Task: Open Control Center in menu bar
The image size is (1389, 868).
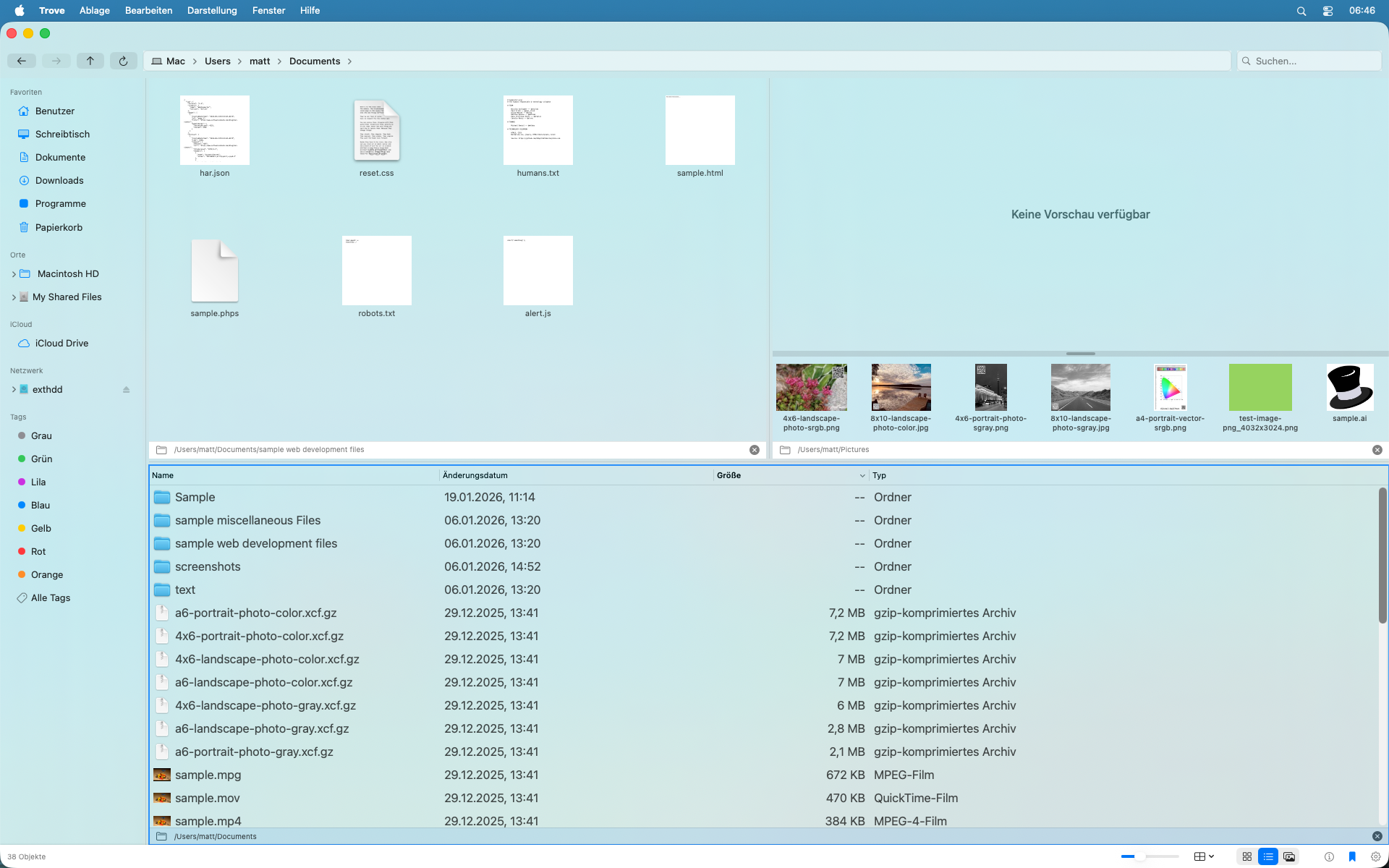Action: click(1328, 11)
